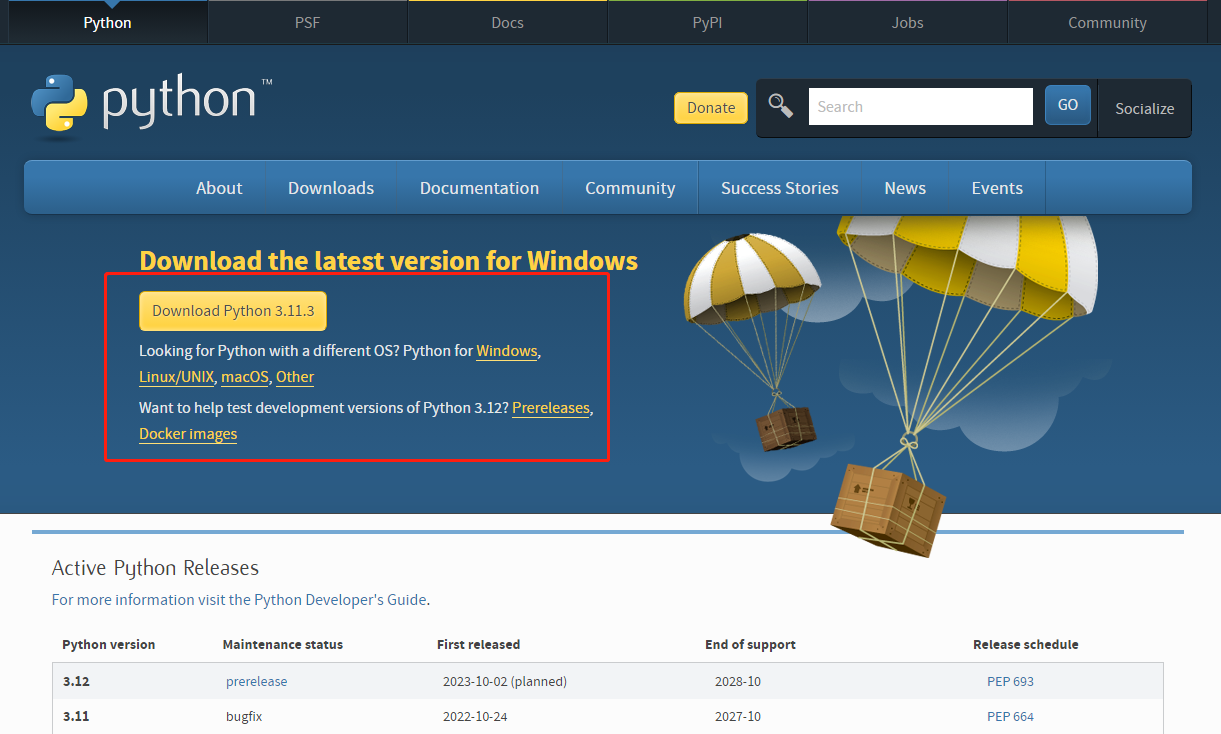1221x734 pixels.
Task: Click inside the search input field
Action: tap(920, 105)
